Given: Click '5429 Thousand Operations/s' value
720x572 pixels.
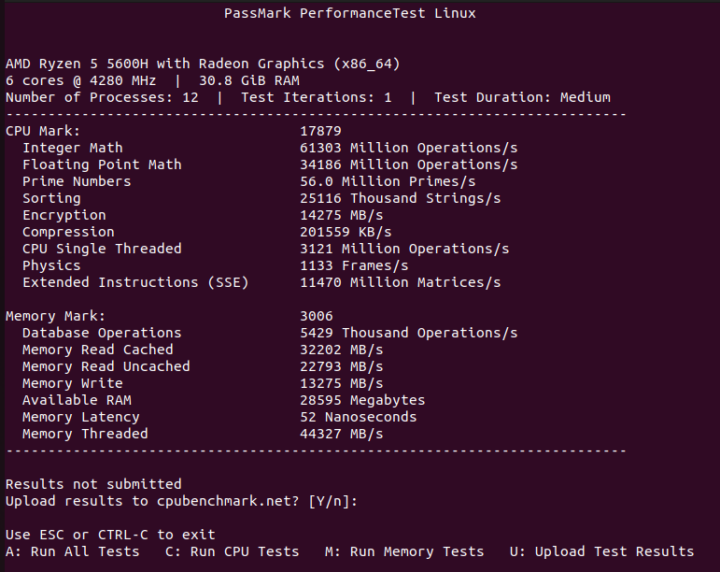Looking at the screenshot, I should 409,333.
